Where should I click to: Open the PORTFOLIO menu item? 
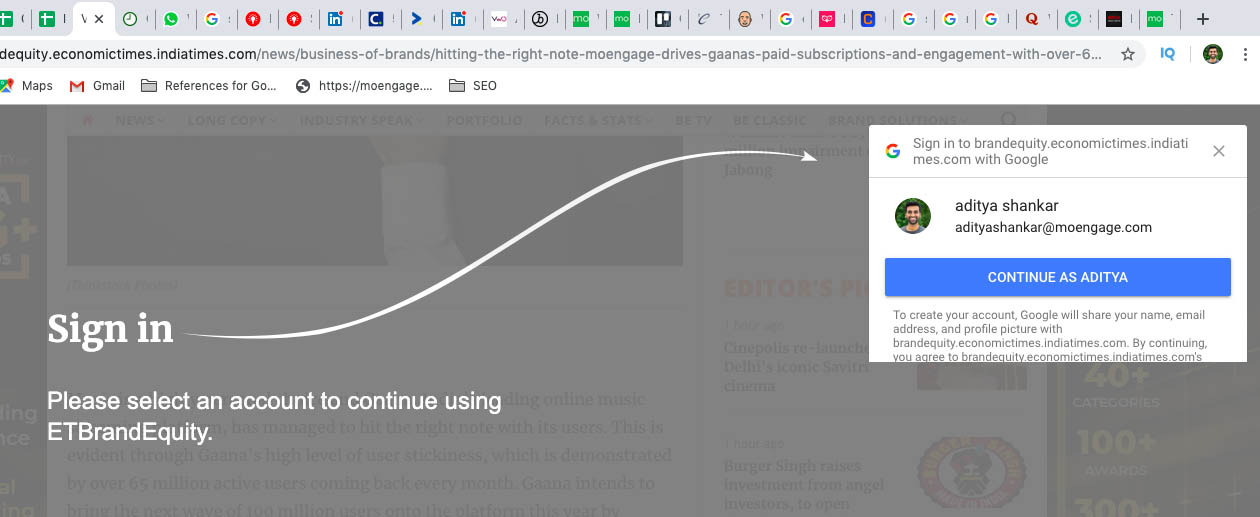pyautogui.click(x=484, y=120)
